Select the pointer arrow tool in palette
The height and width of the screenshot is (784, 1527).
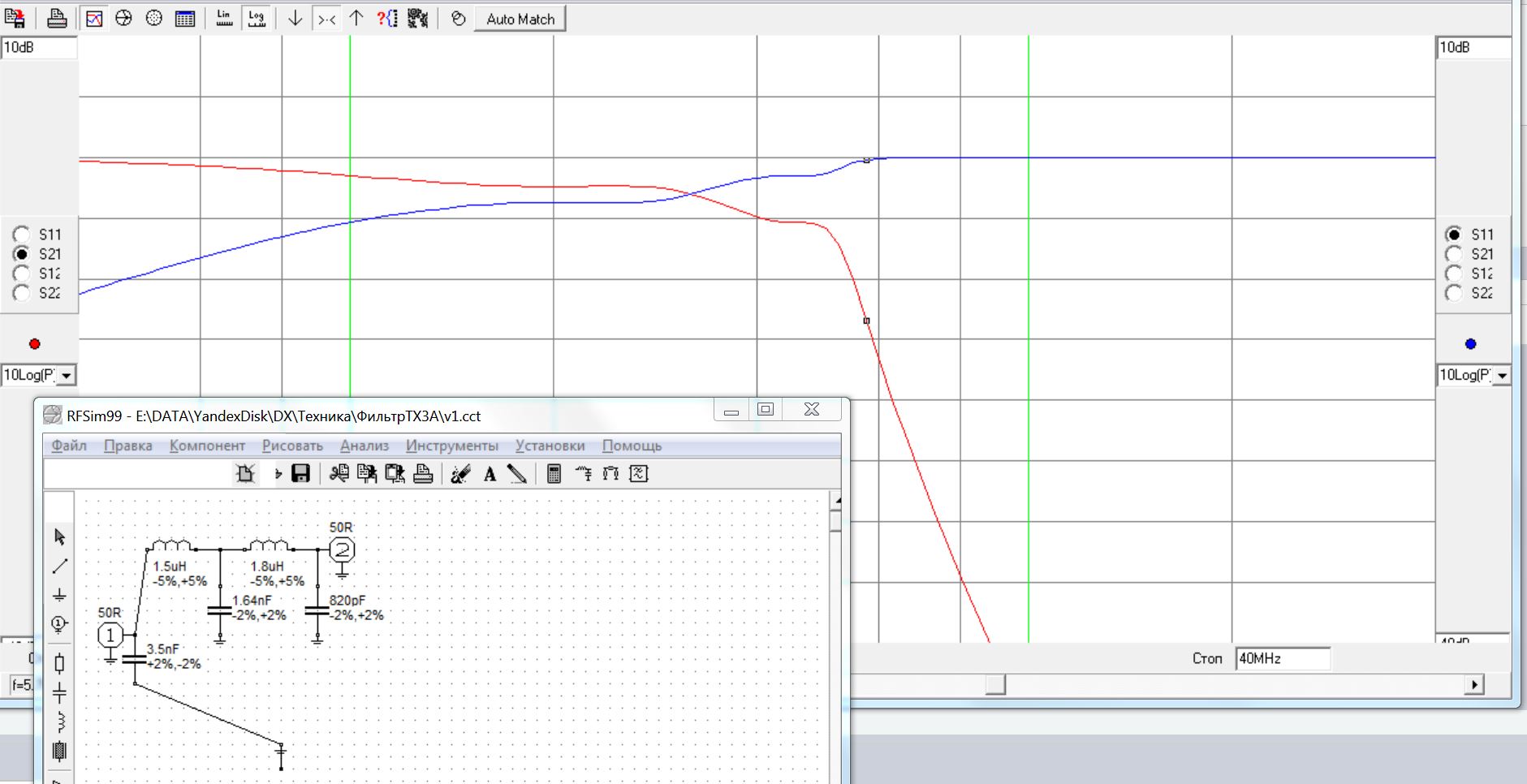pos(59,537)
